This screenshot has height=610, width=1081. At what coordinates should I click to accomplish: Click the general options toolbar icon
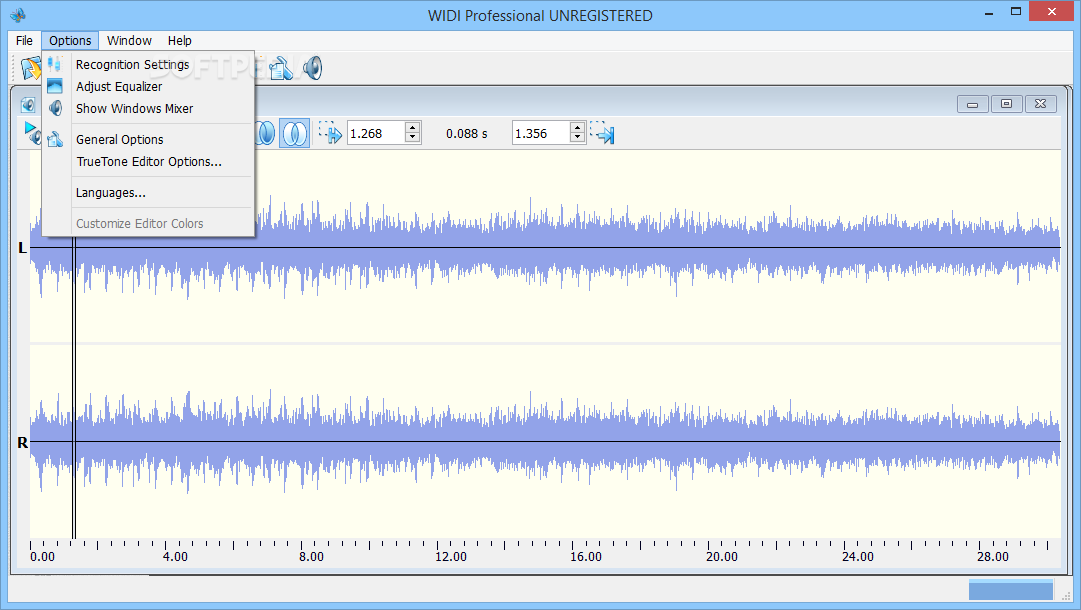click(282, 68)
